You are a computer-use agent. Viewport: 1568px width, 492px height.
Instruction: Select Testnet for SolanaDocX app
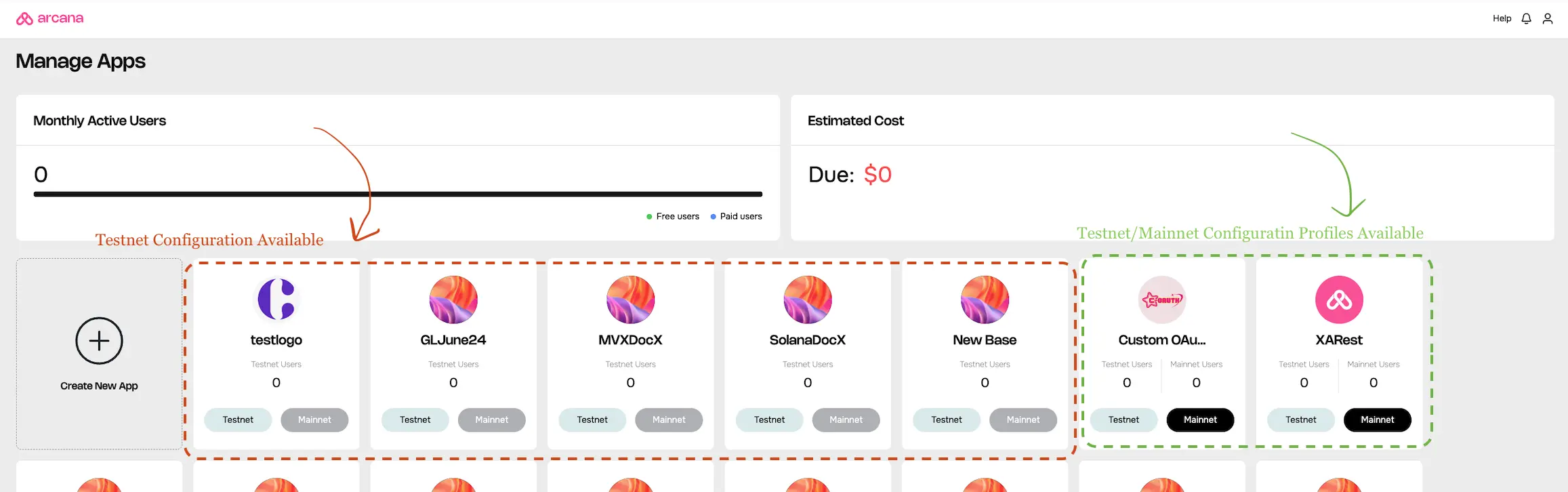click(x=770, y=419)
